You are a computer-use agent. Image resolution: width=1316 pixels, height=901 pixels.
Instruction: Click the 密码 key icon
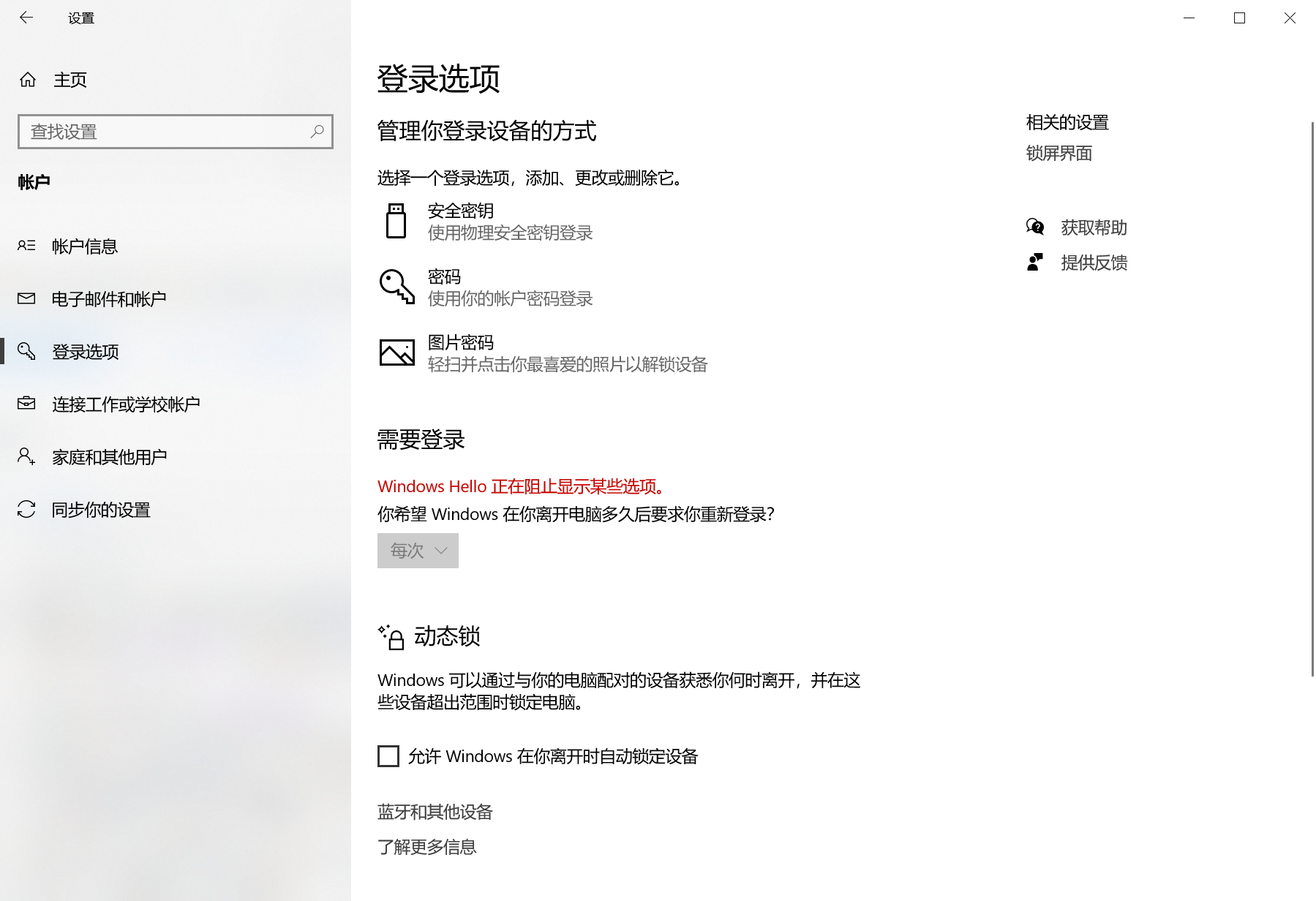click(396, 287)
